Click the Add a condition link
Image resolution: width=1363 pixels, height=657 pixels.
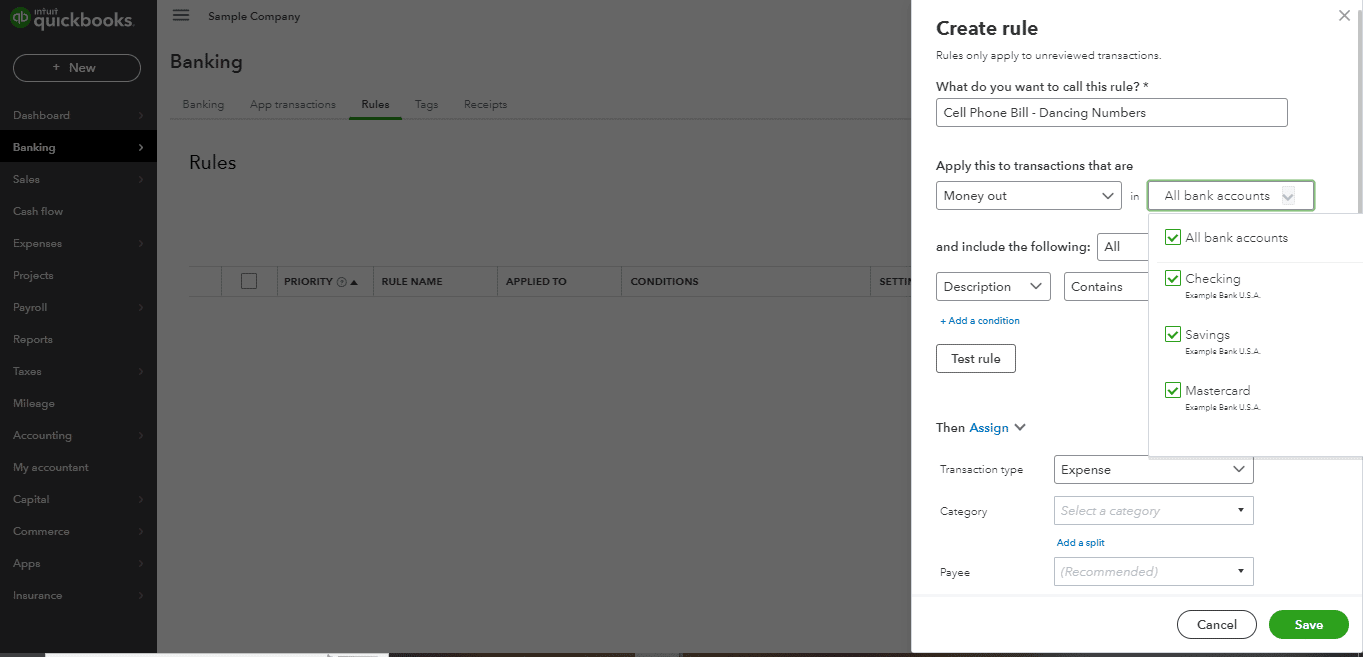pos(980,321)
